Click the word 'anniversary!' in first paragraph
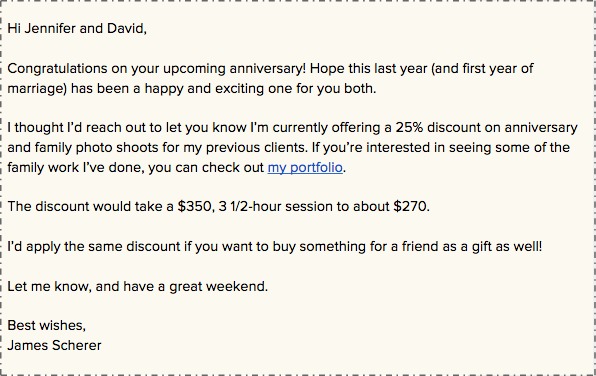Viewport: 596px width, 376px height. (x=268, y=69)
